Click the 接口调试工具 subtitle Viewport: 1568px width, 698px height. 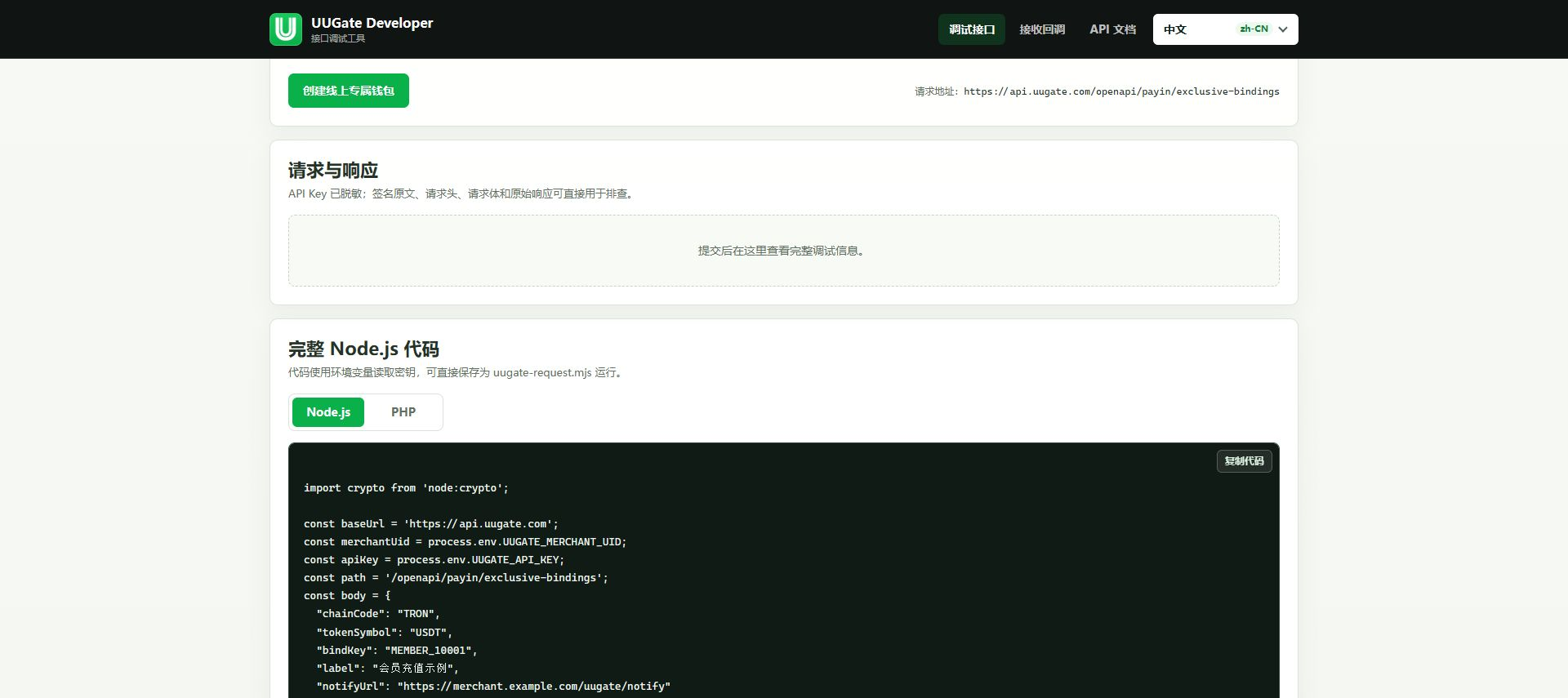click(x=337, y=38)
